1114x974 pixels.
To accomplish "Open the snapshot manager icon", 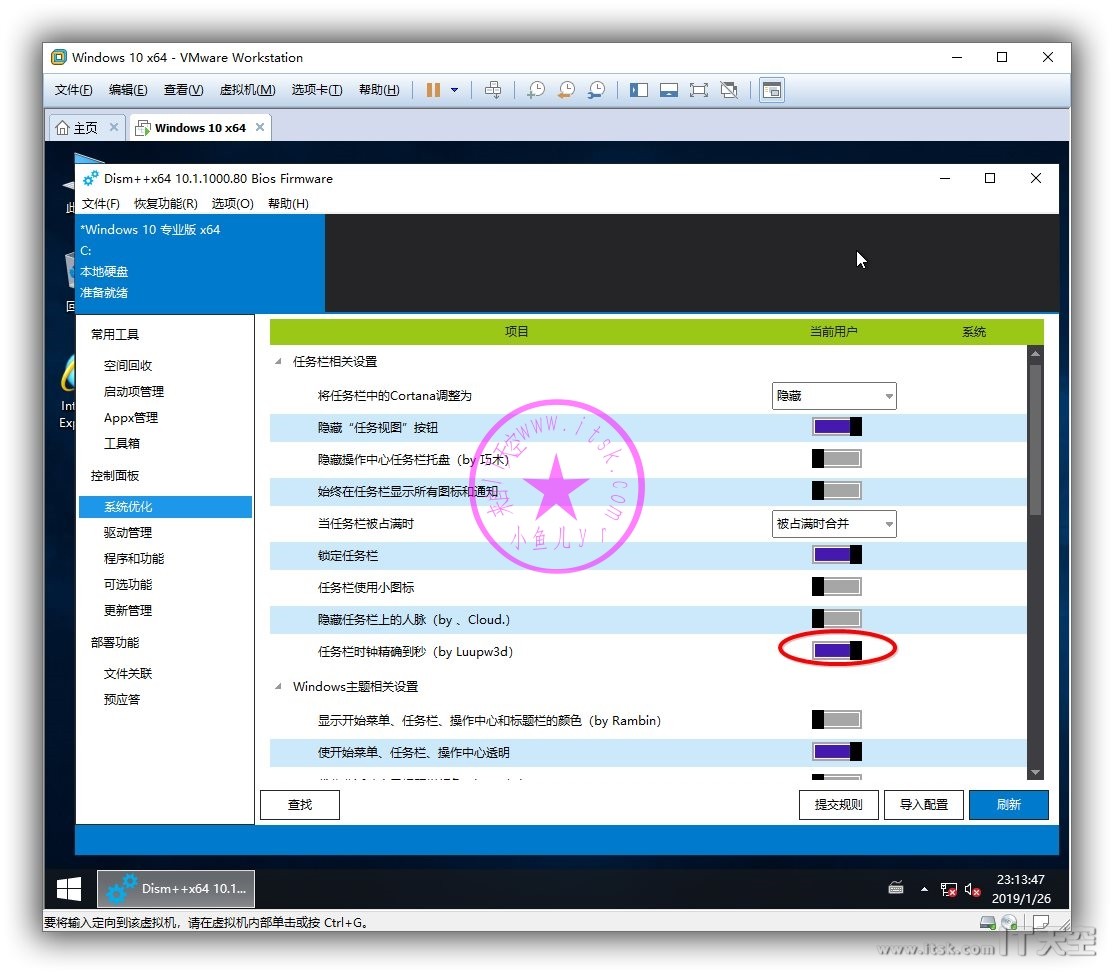I will tap(596, 90).
